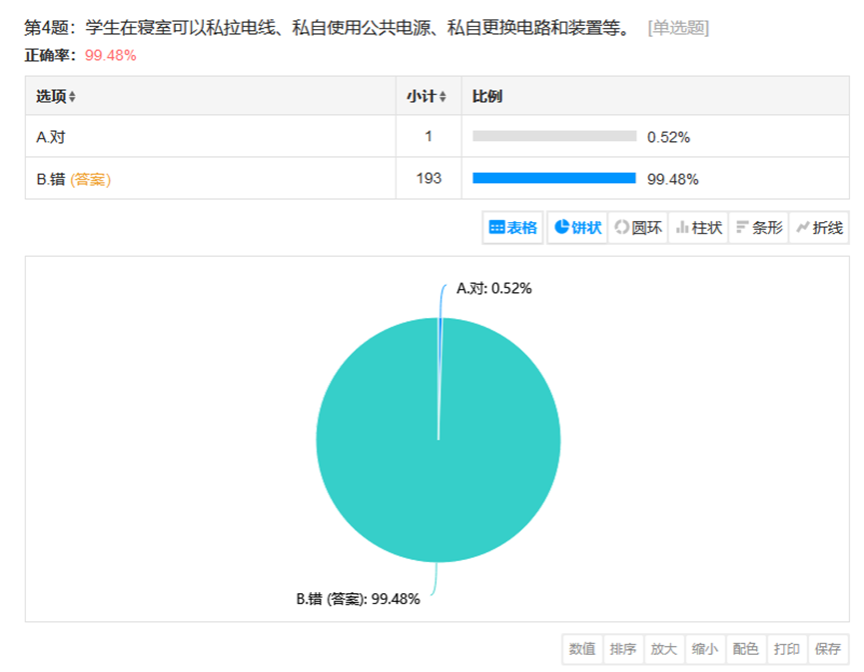Toggle 数值 display on chart

tap(582, 649)
